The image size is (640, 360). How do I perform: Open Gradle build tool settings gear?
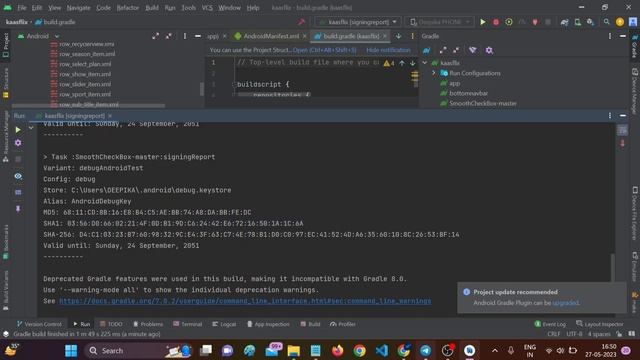[x=489, y=50]
